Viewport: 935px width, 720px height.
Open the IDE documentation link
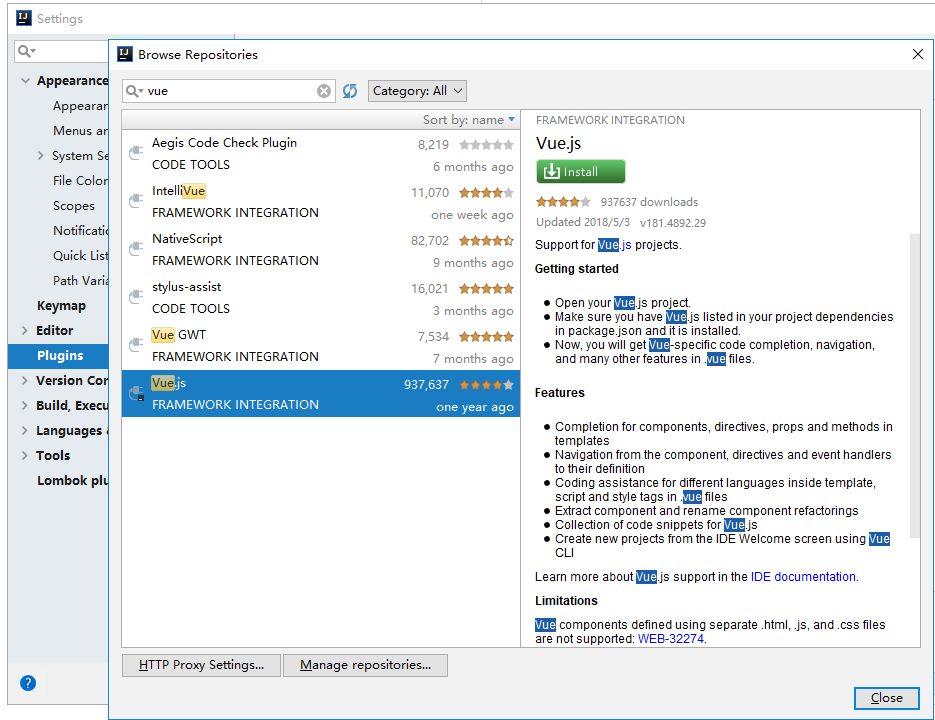click(x=803, y=577)
